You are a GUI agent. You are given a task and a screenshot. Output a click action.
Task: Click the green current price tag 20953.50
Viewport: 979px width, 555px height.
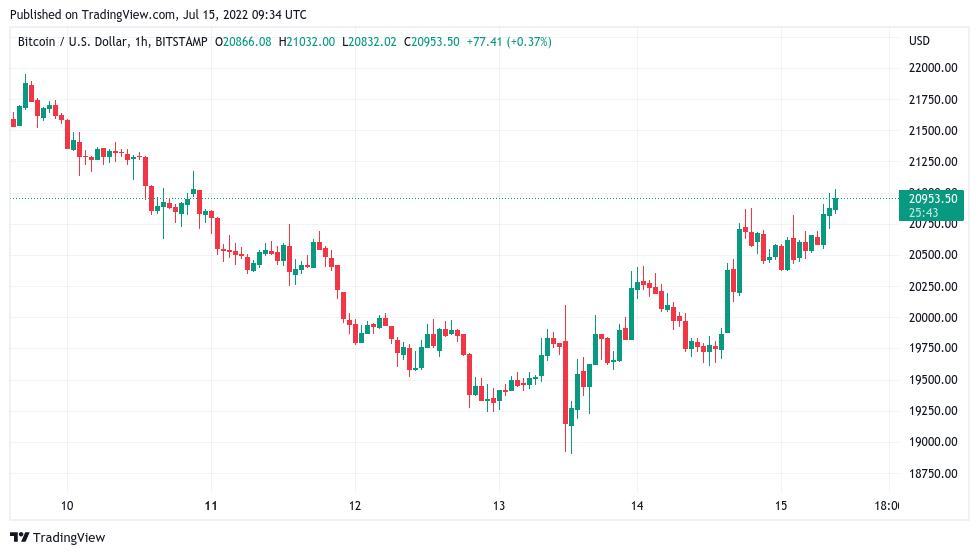click(x=933, y=198)
